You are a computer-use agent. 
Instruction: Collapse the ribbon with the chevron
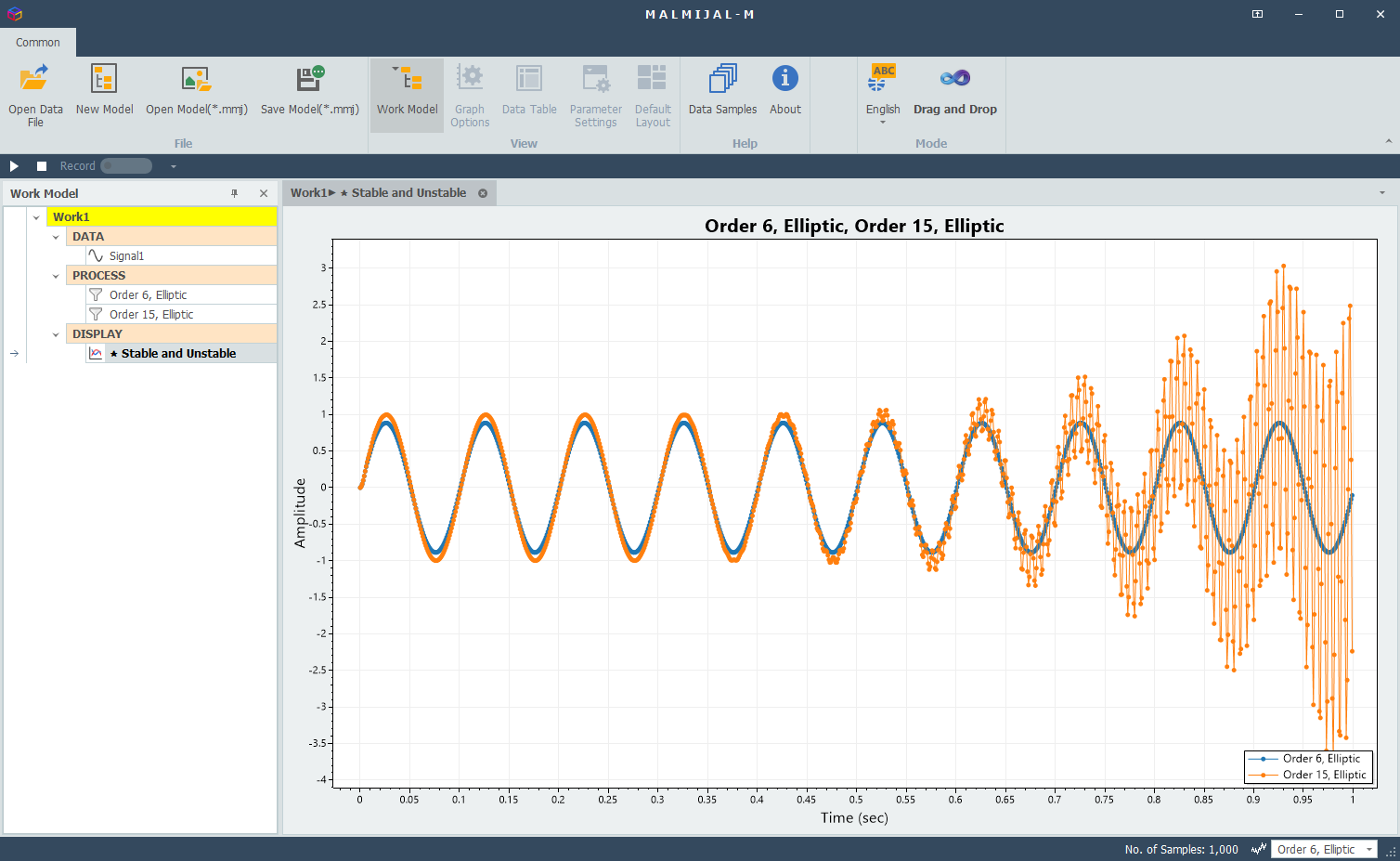(x=1388, y=141)
